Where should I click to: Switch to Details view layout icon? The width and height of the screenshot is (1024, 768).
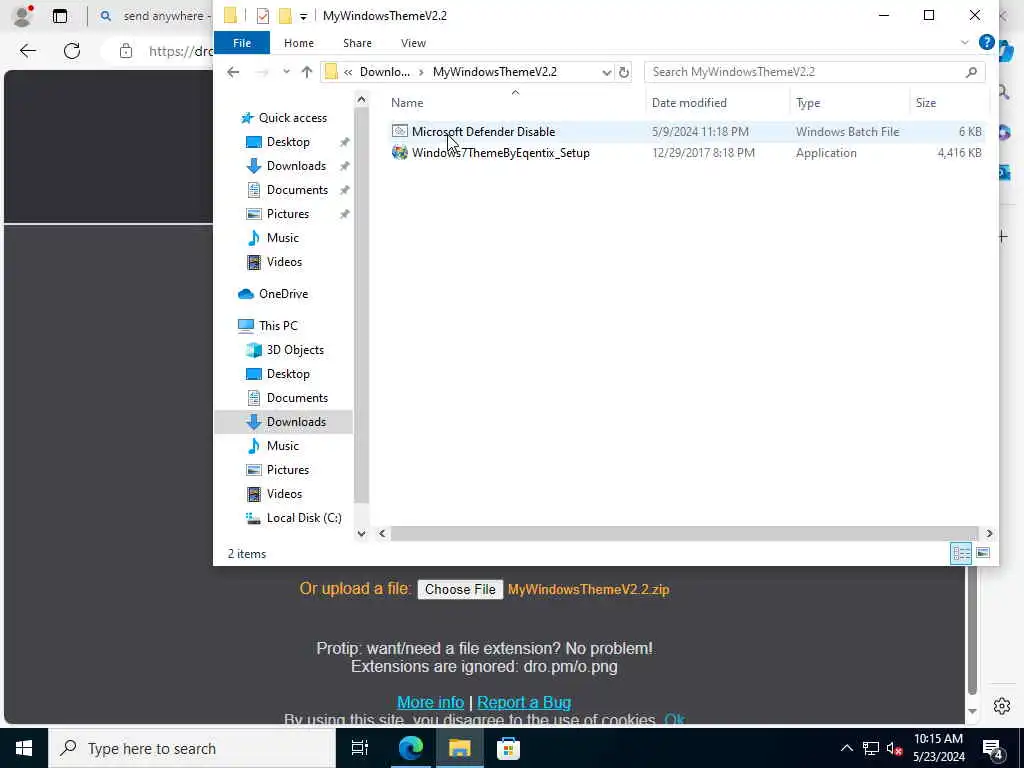(961, 554)
